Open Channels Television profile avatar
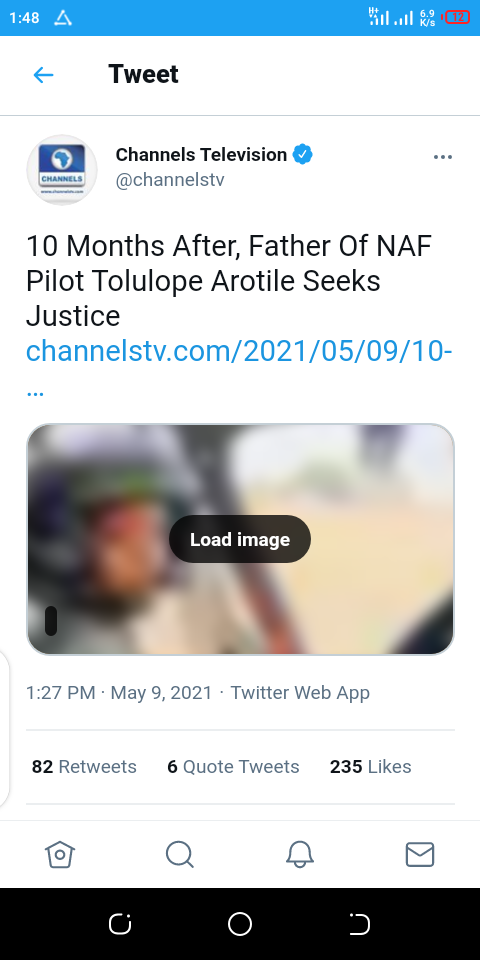 coord(62,170)
